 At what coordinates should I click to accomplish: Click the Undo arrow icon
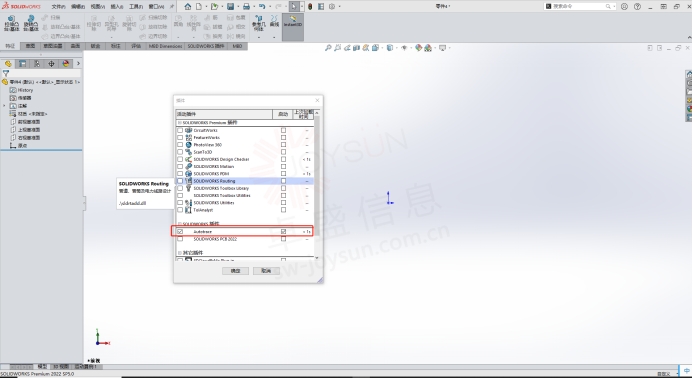pos(262,7)
